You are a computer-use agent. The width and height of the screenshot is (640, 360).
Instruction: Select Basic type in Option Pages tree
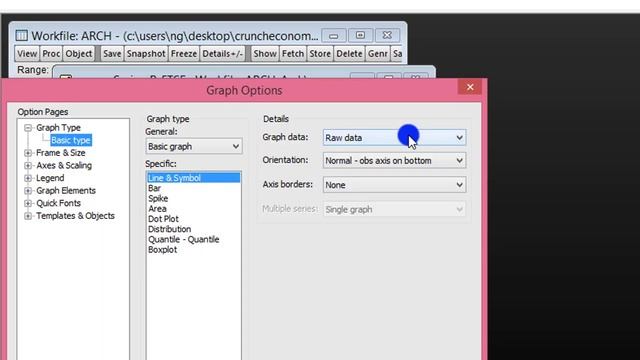(x=71, y=140)
